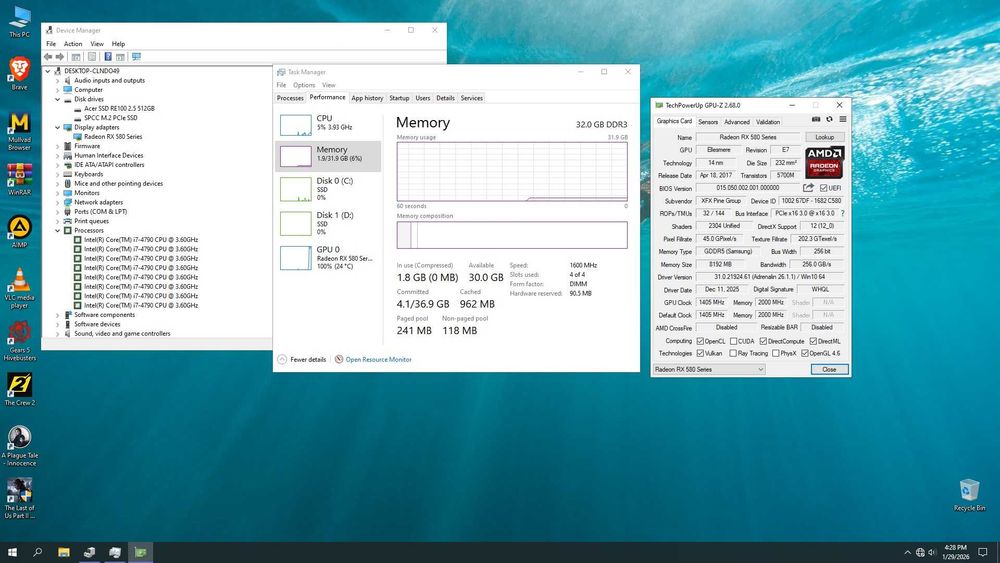
Task: Open the Radeon RX 580 Series GPU dropdown
Action: click(709, 369)
